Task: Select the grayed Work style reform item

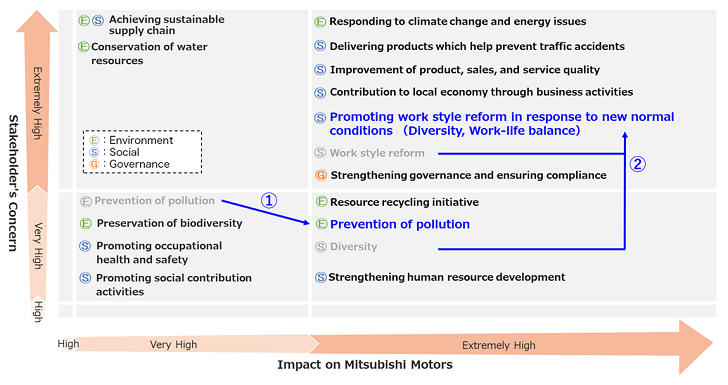Action: click(377, 153)
